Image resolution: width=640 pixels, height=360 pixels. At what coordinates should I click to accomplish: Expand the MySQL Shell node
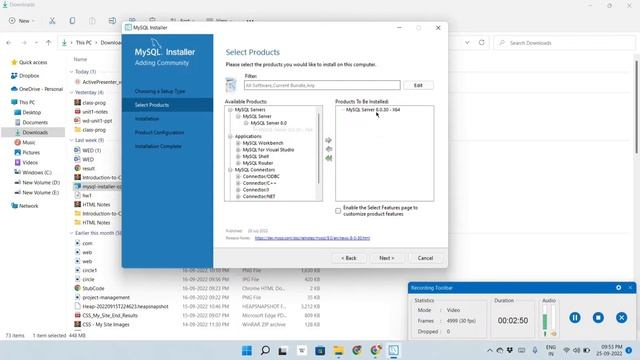pos(238,156)
